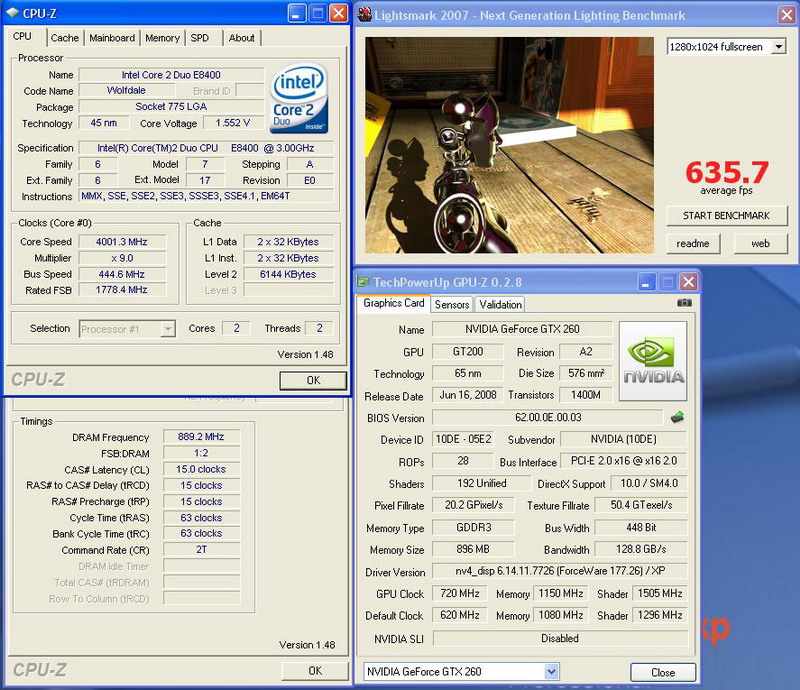The image size is (800, 690).
Task: Click the Lightsmark title bar icon
Action: [364, 15]
